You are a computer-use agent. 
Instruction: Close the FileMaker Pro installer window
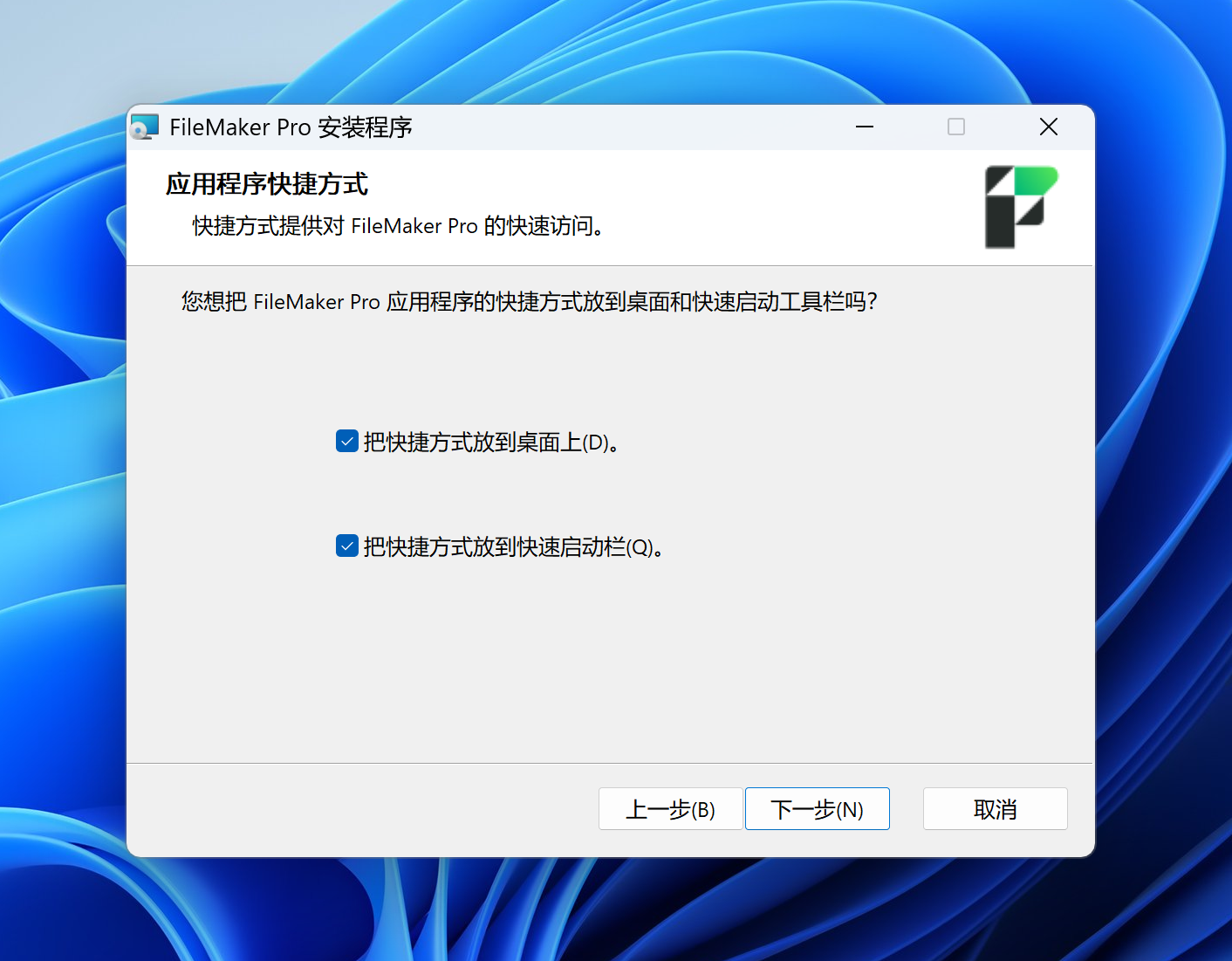1049,127
